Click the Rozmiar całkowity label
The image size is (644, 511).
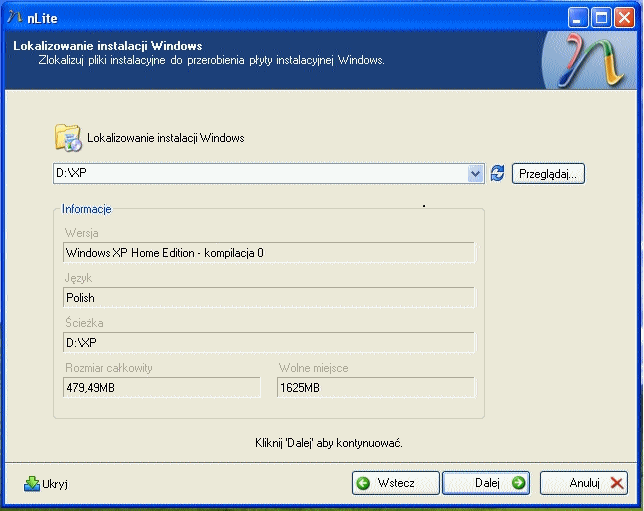pos(109,368)
